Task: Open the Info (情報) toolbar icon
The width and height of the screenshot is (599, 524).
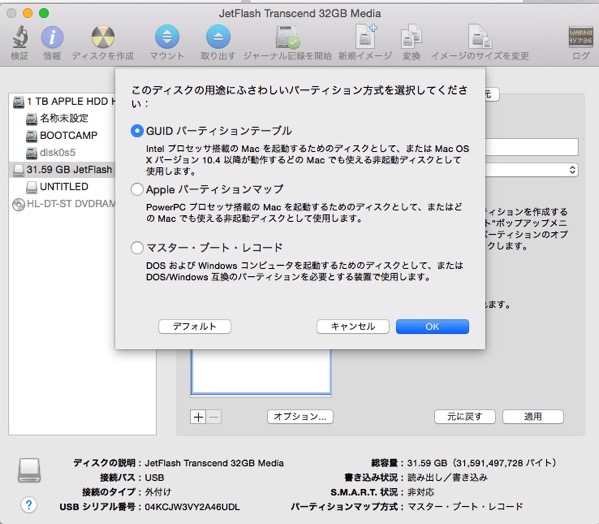Action: pyautogui.click(x=52, y=37)
